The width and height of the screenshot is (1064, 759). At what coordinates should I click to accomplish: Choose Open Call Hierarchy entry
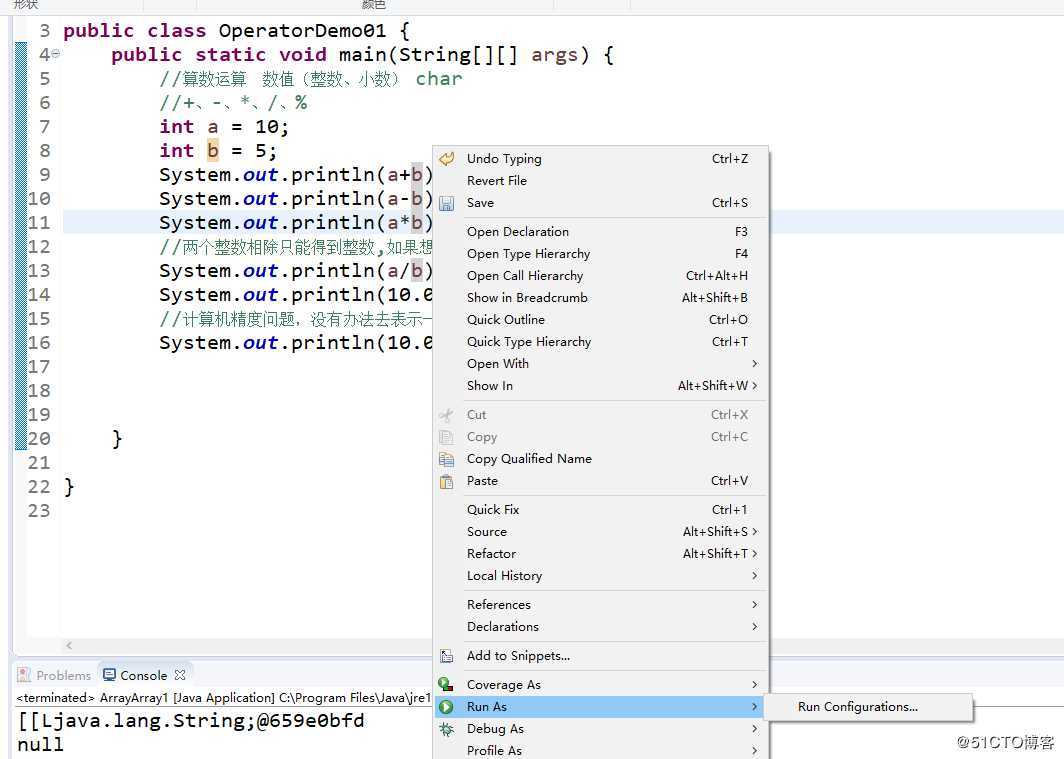(x=601, y=275)
